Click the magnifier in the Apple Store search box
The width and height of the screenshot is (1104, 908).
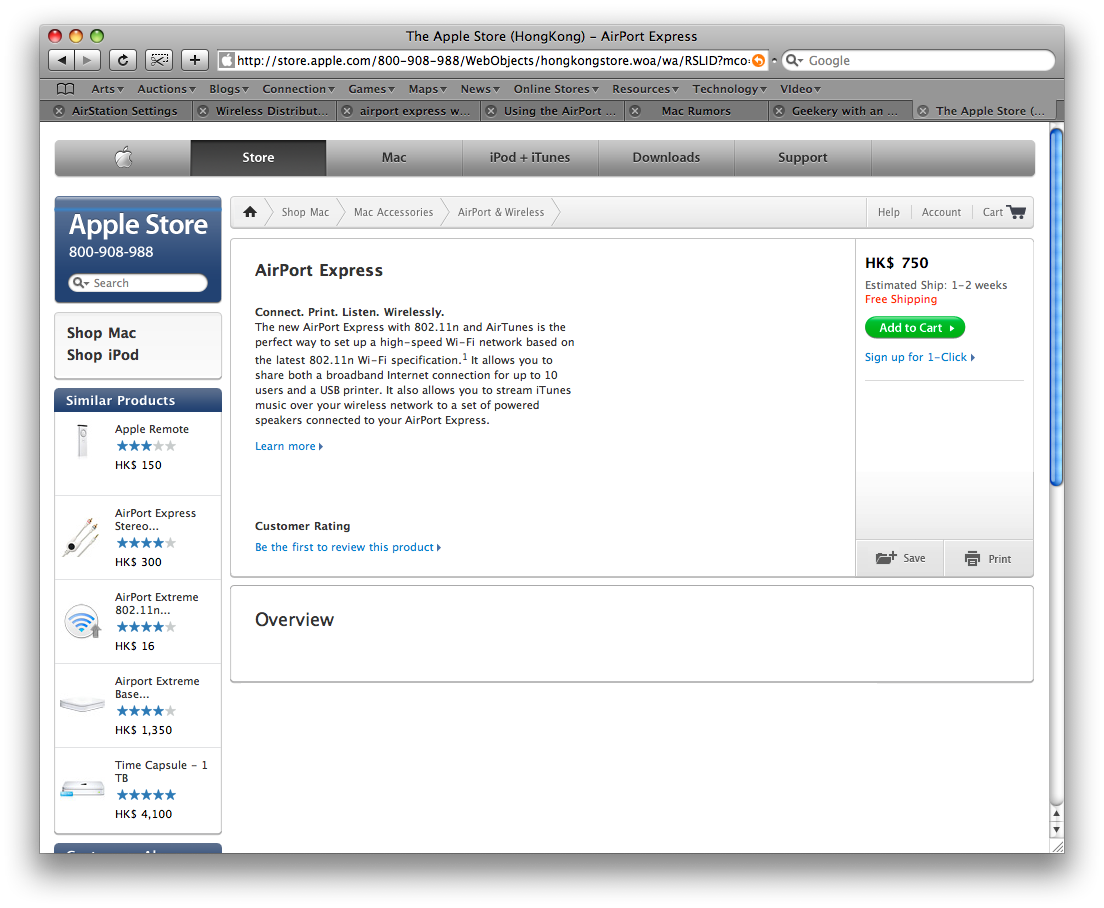coord(80,283)
